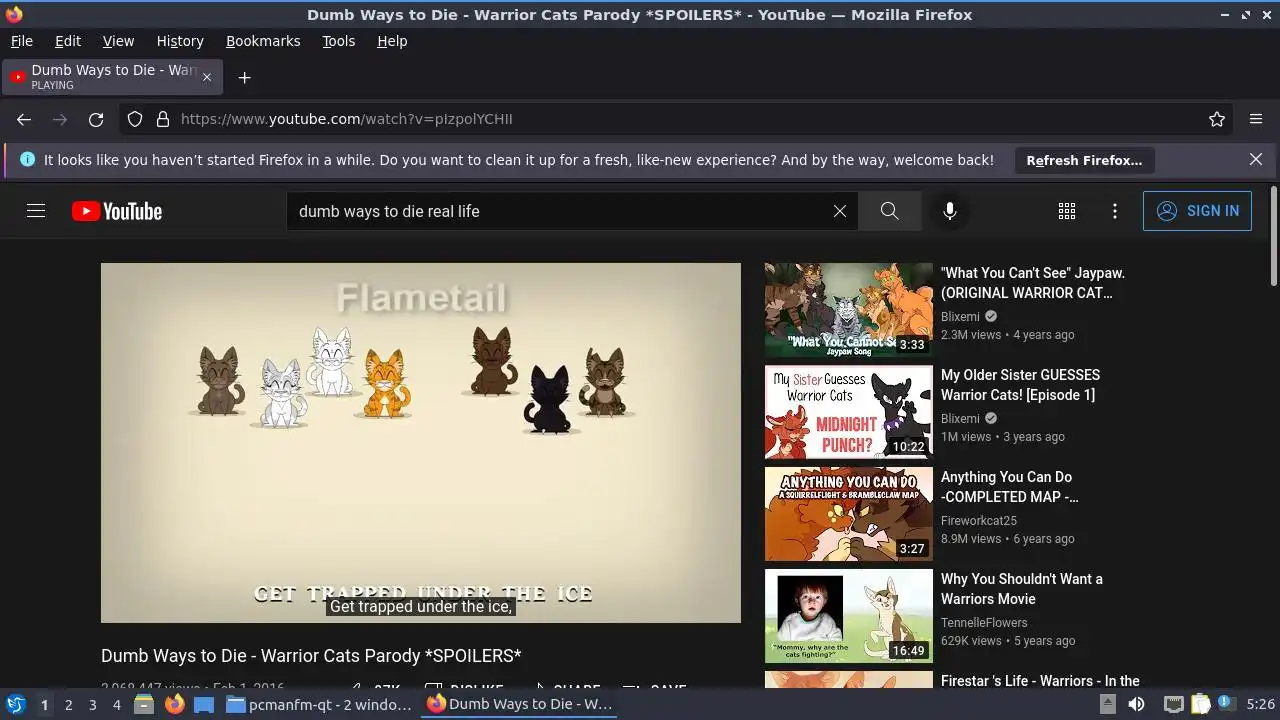Reload the current page
Screen dimensions: 1280x720
[96, 119]
